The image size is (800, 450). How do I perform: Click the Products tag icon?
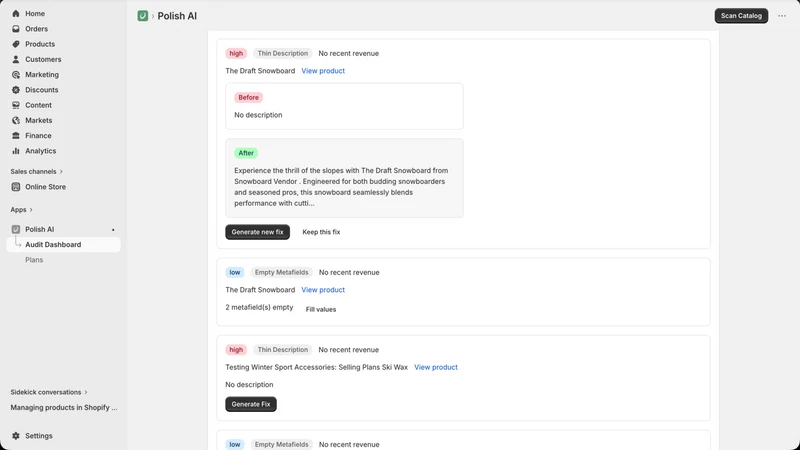tap(16, 44)
